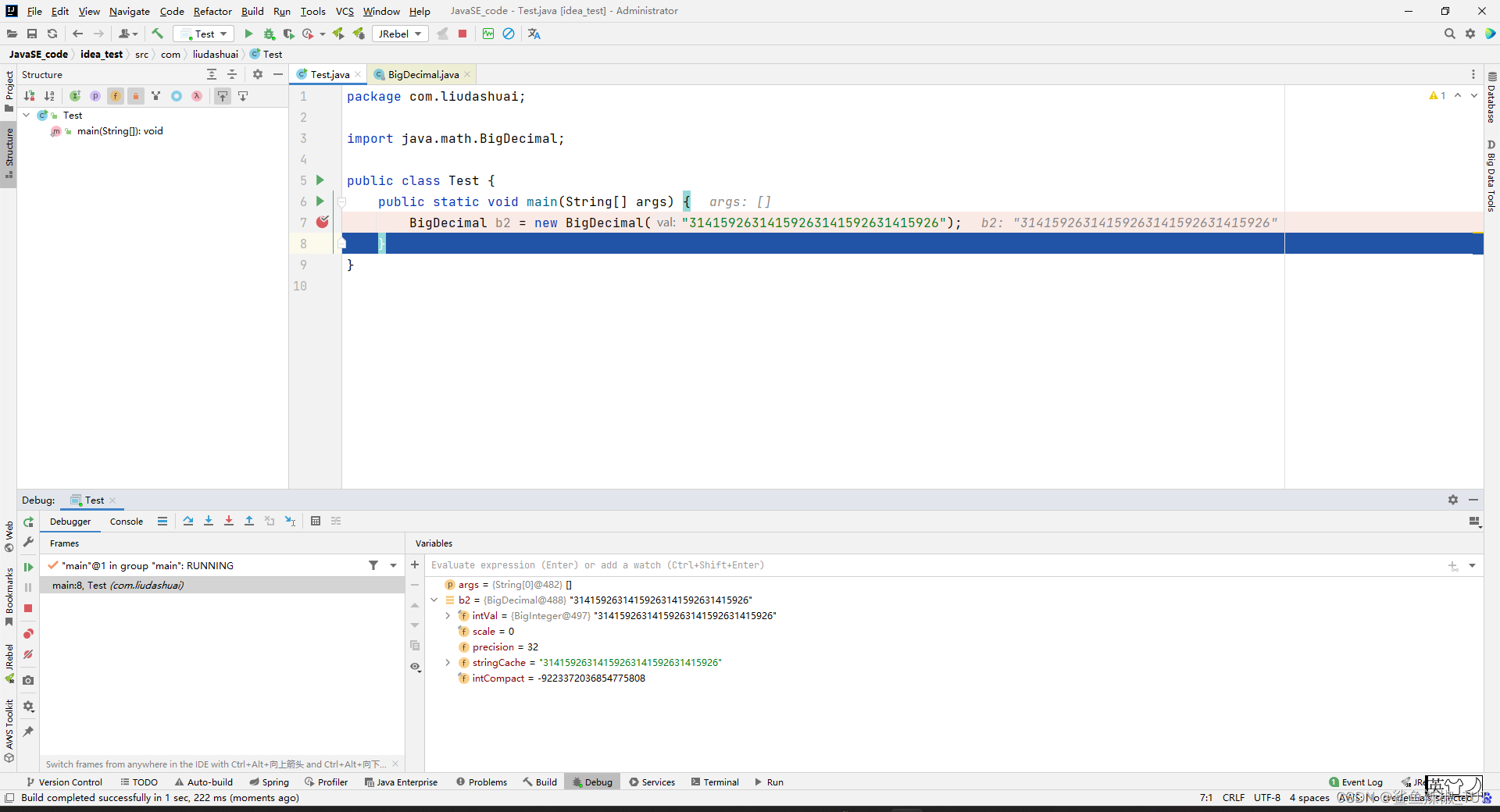The image size is (1500, 812).
Task: Open thread selector dropdown arrow in Frames
Action: point(393,565)
